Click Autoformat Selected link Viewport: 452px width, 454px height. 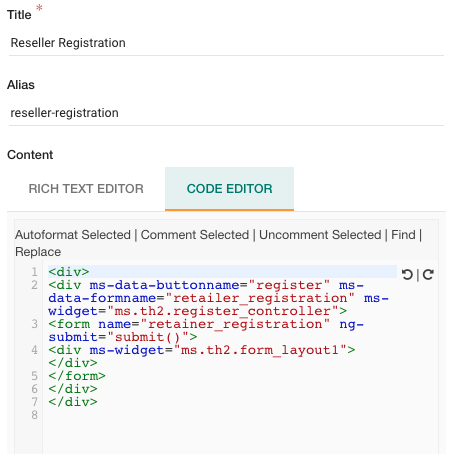[x=73, y=235]
